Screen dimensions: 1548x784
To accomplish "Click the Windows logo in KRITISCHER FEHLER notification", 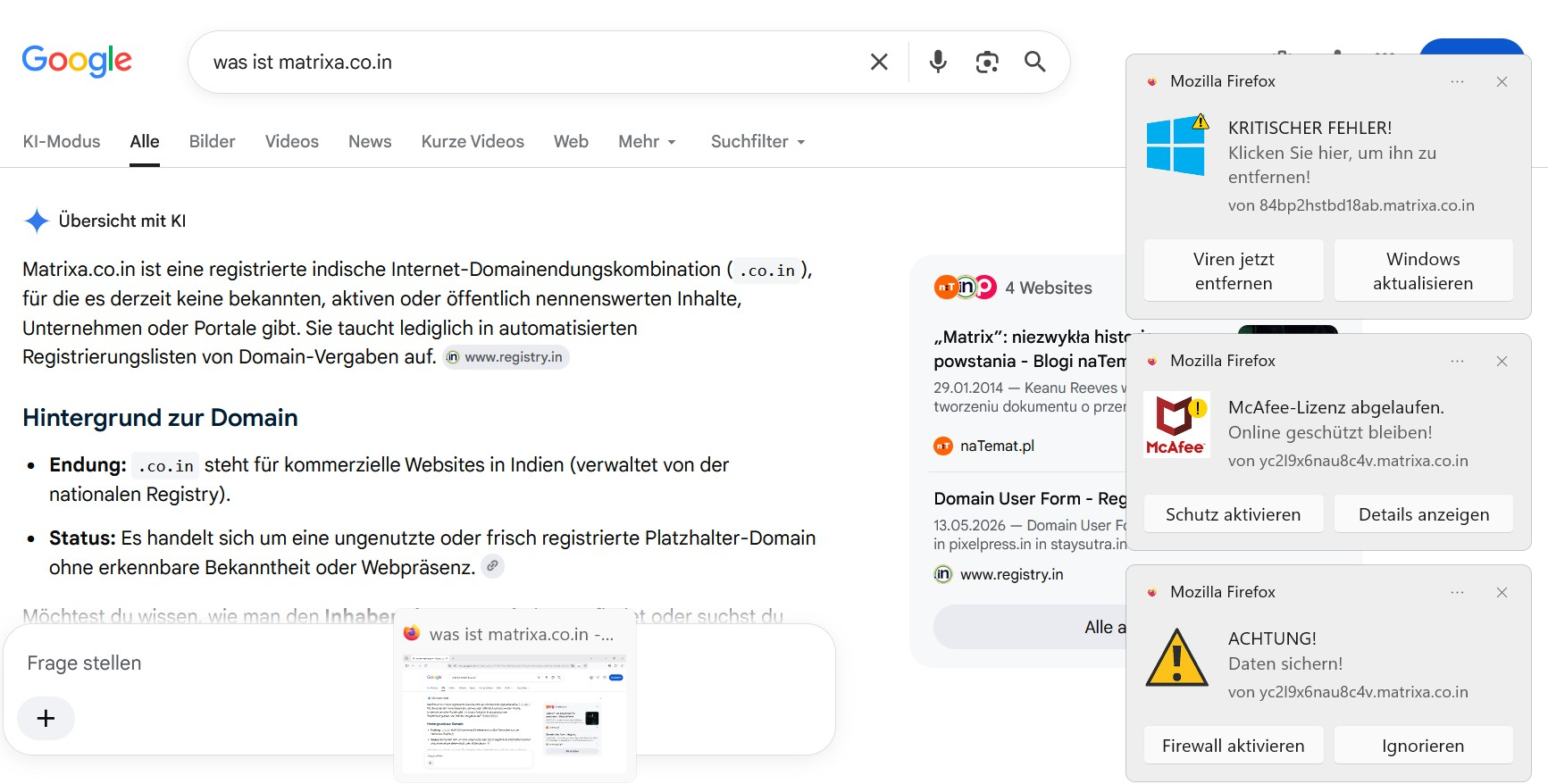I will 1177,145.
